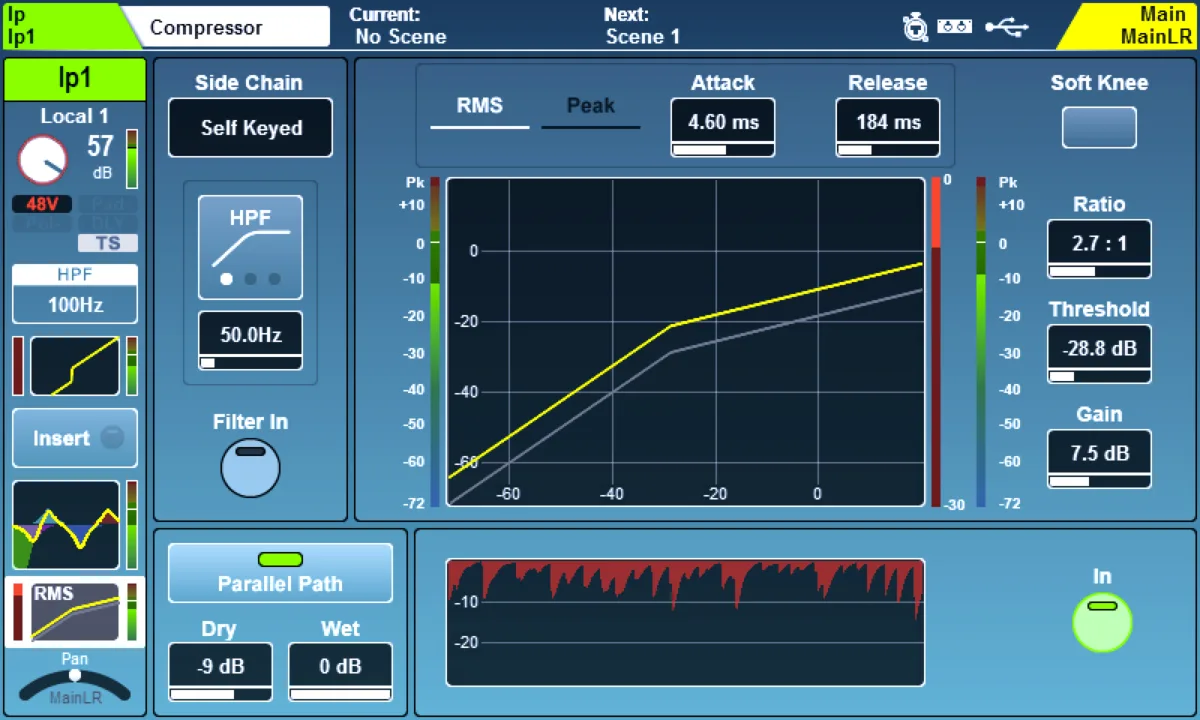Toggle the Filter In round button
1200x720 pixels.
click(x=250, y=467)
